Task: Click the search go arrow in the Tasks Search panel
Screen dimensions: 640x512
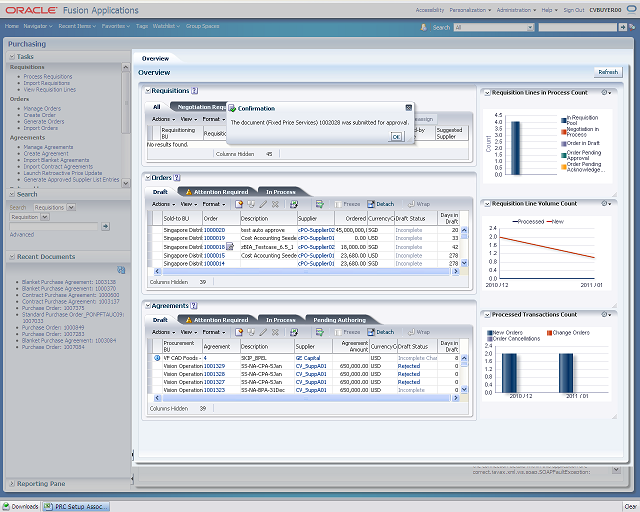Action: [105, 226]
